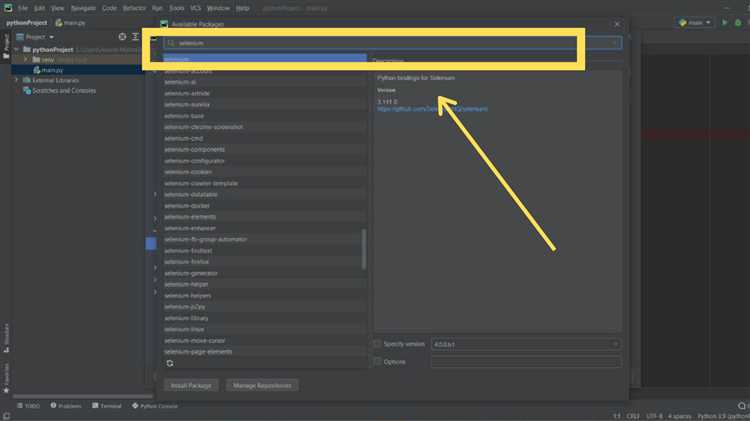Click the package search input field
The image size is (750, 421).
pos(392,43)
